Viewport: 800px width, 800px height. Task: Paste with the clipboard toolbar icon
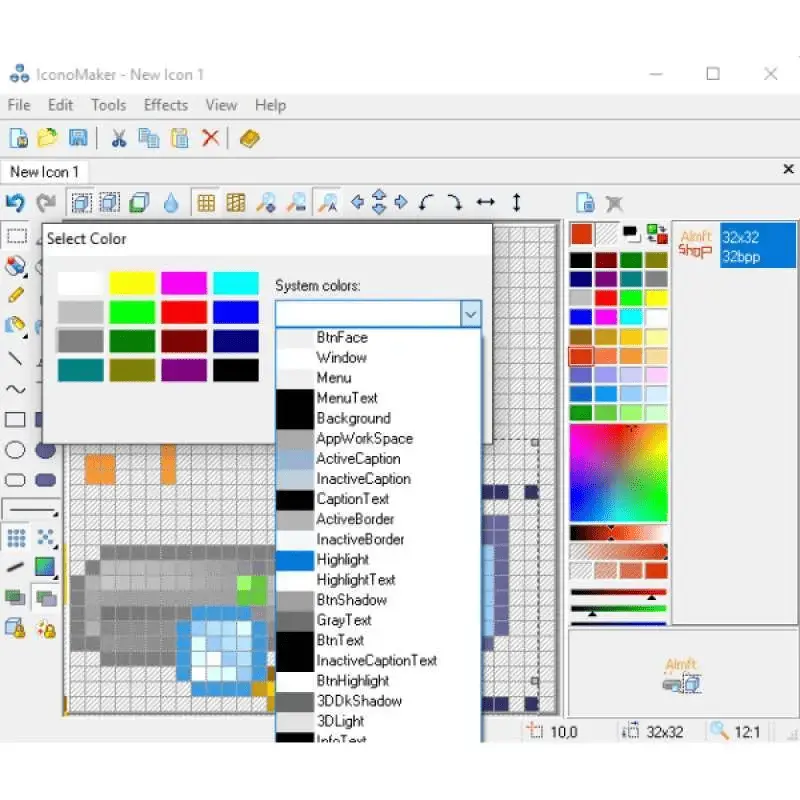pos(180,138)
